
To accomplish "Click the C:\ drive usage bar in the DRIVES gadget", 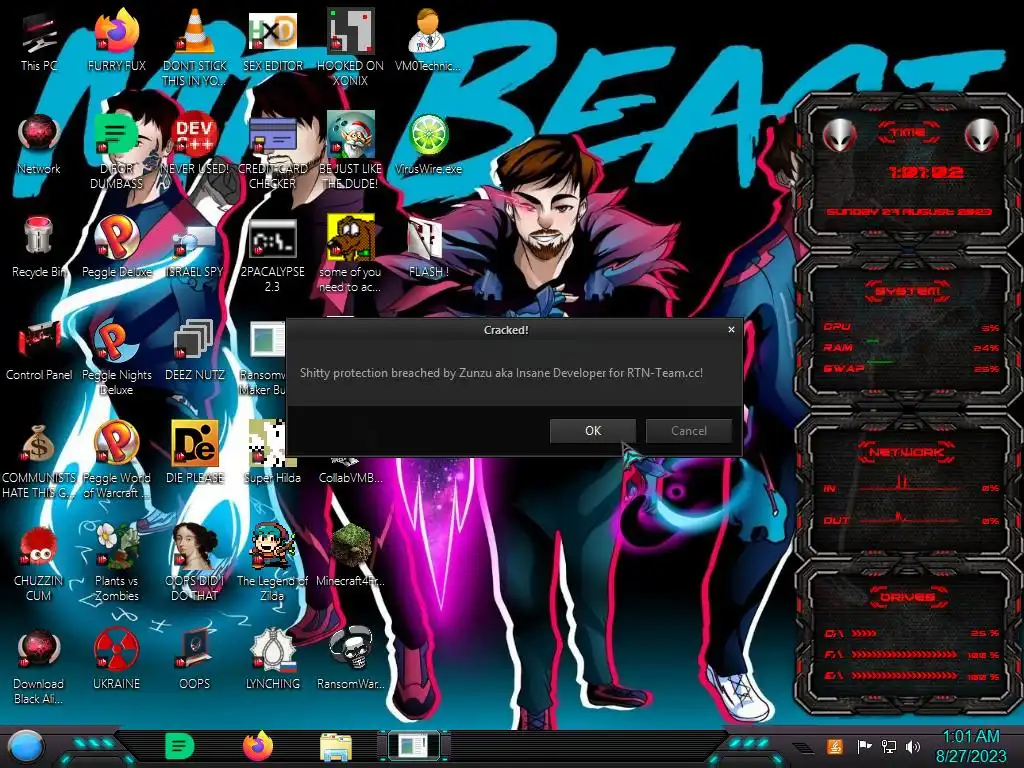I will click(863, 633).
